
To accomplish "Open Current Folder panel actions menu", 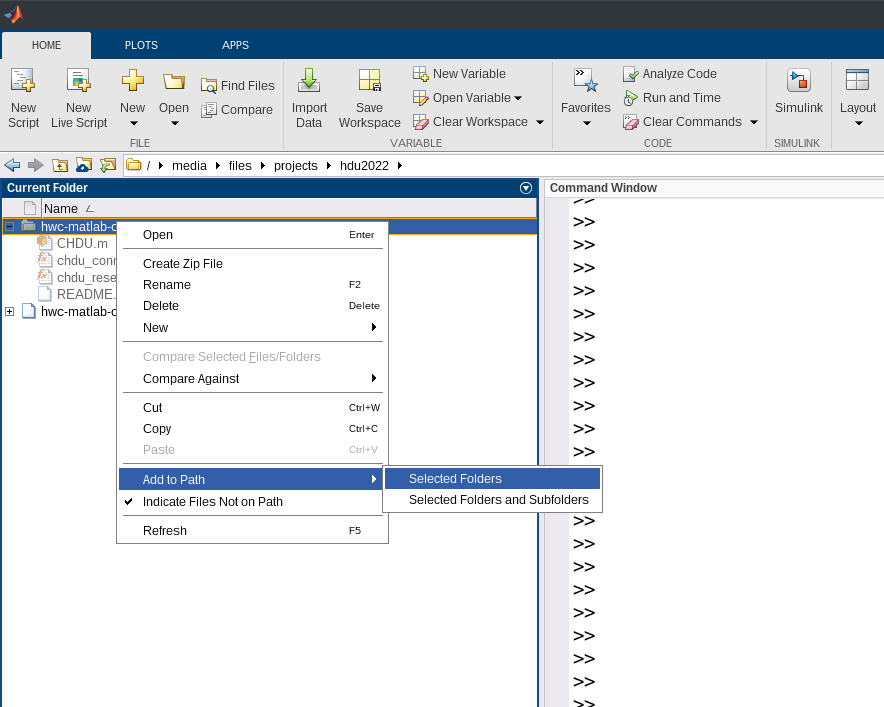I will point(526,188).
